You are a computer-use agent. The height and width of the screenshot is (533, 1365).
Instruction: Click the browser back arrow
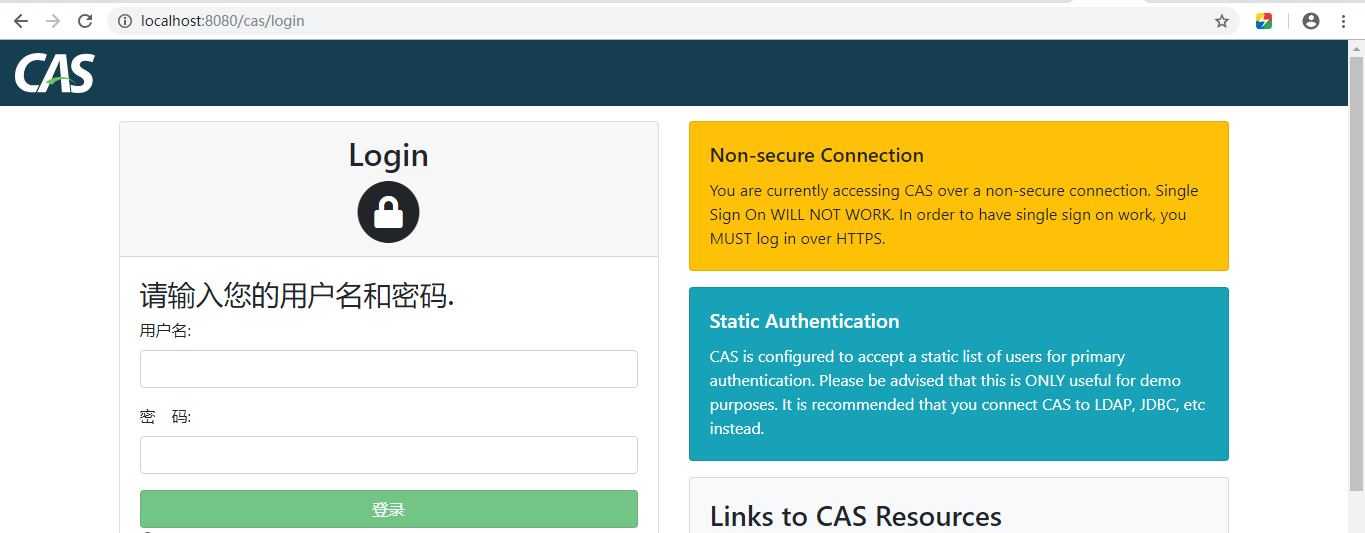20,21
